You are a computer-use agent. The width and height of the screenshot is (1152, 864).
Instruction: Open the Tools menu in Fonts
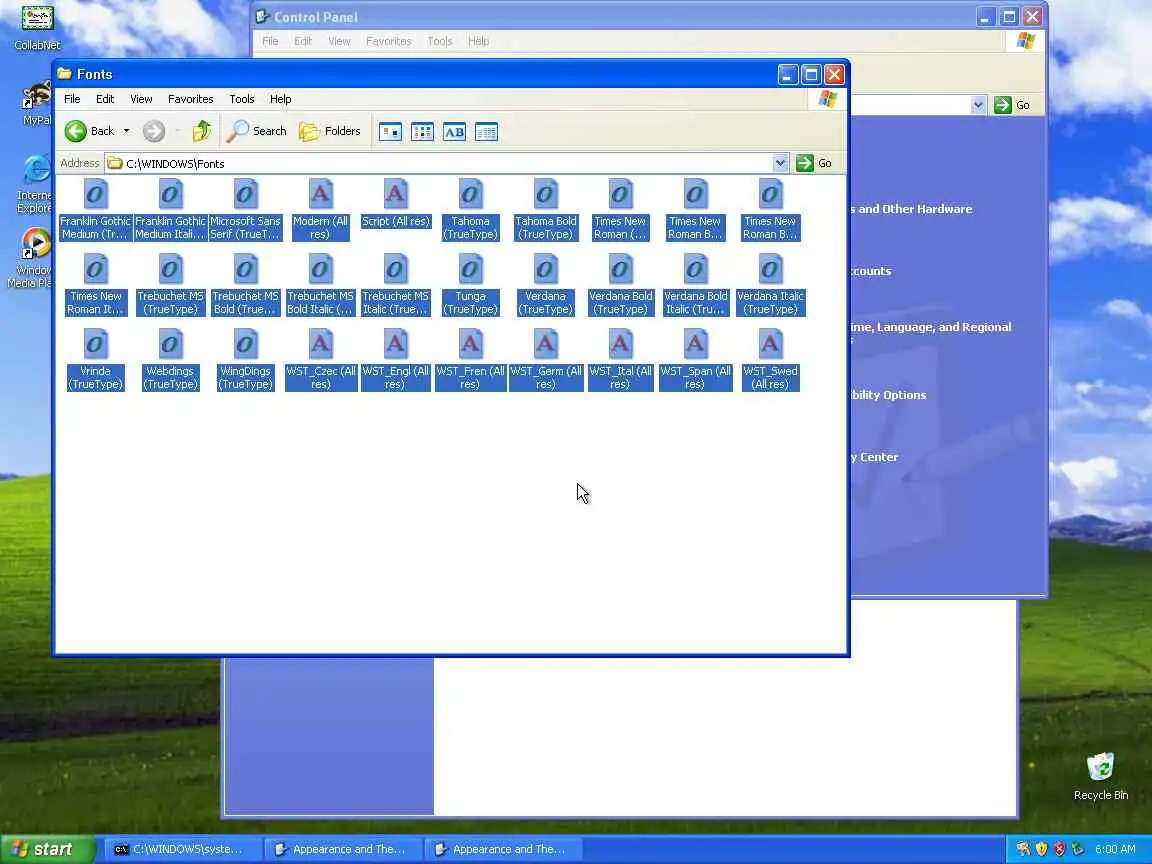click(242, 99)
